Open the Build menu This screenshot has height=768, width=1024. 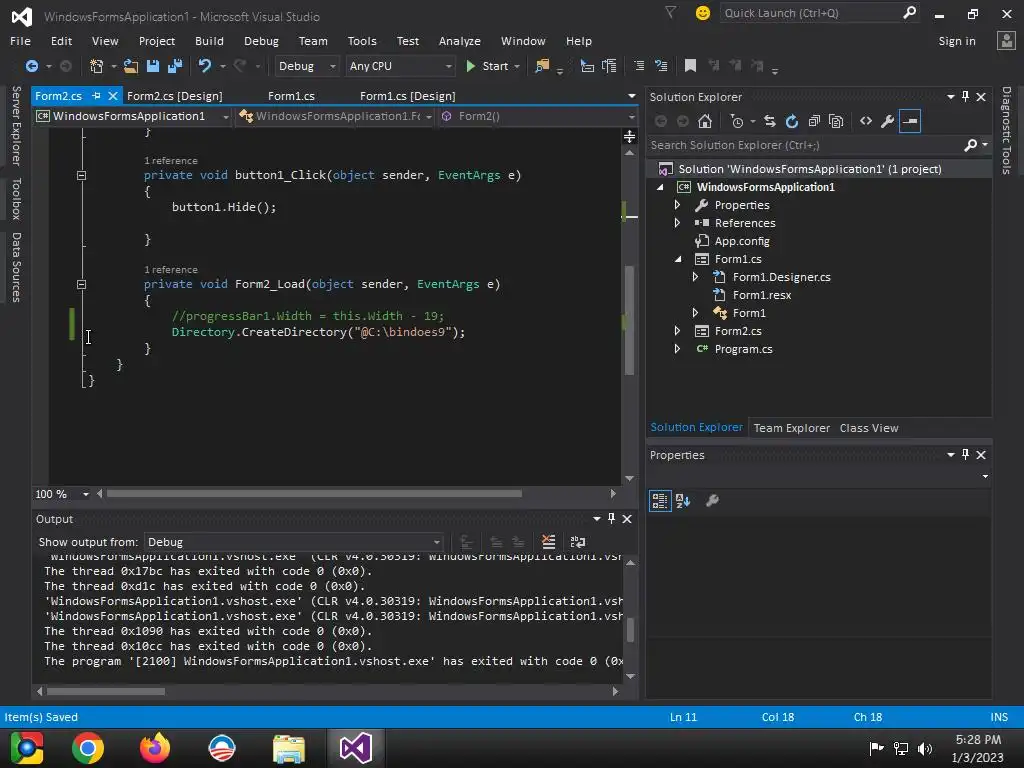click(x=209, y=41)
